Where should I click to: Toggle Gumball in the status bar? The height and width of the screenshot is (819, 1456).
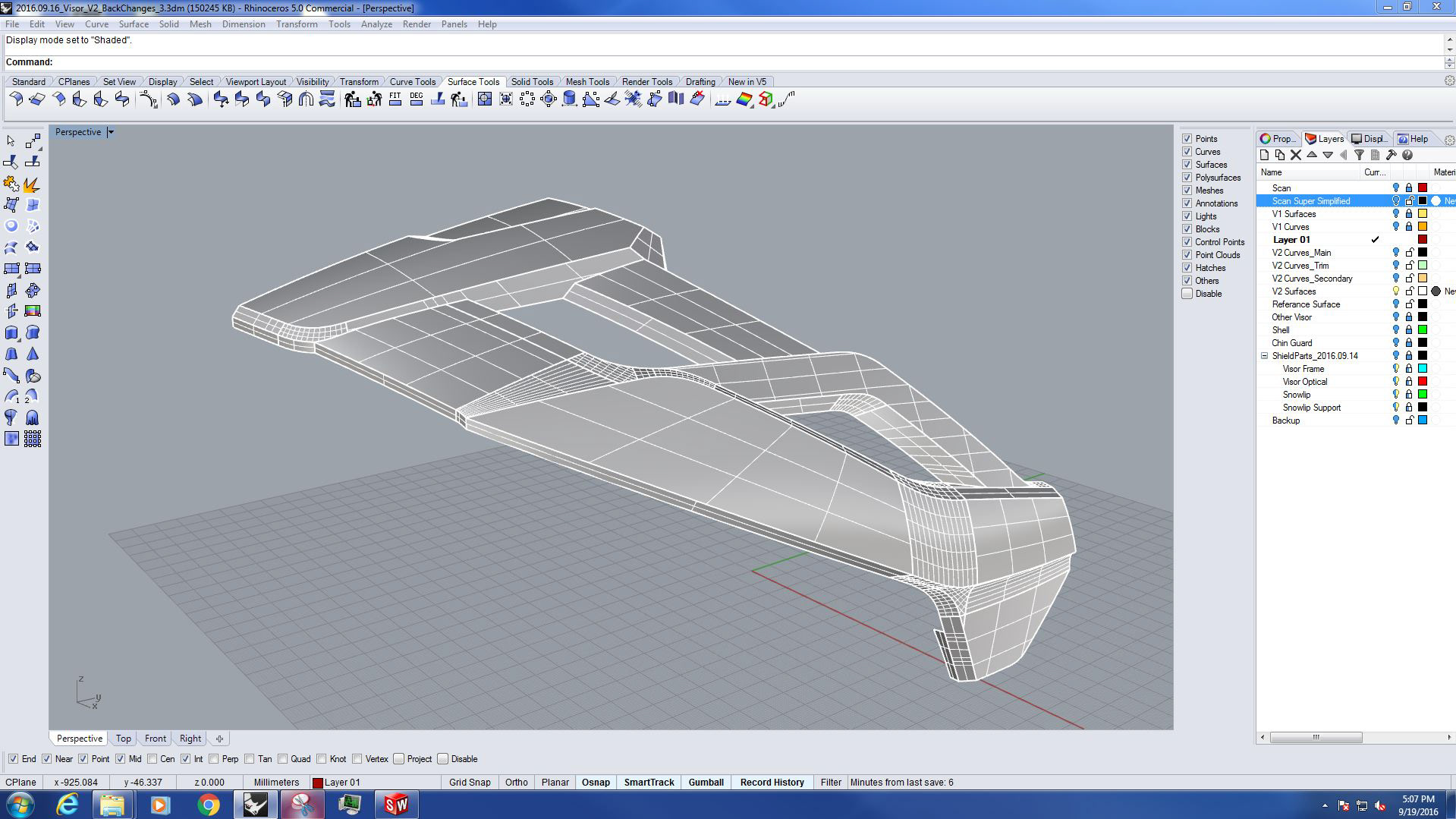[x=705, y=783]
